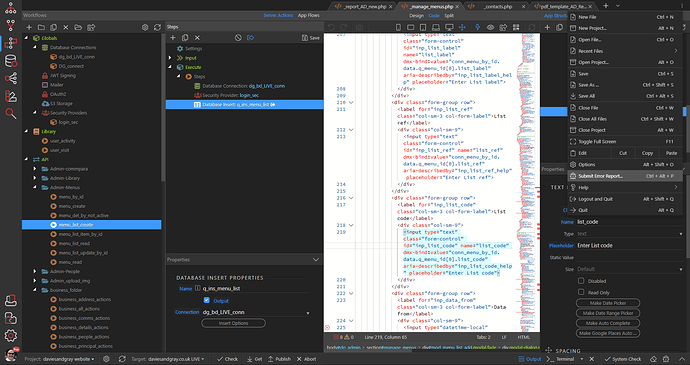Switch to _report_AD_new.php tab

(365, 7)
